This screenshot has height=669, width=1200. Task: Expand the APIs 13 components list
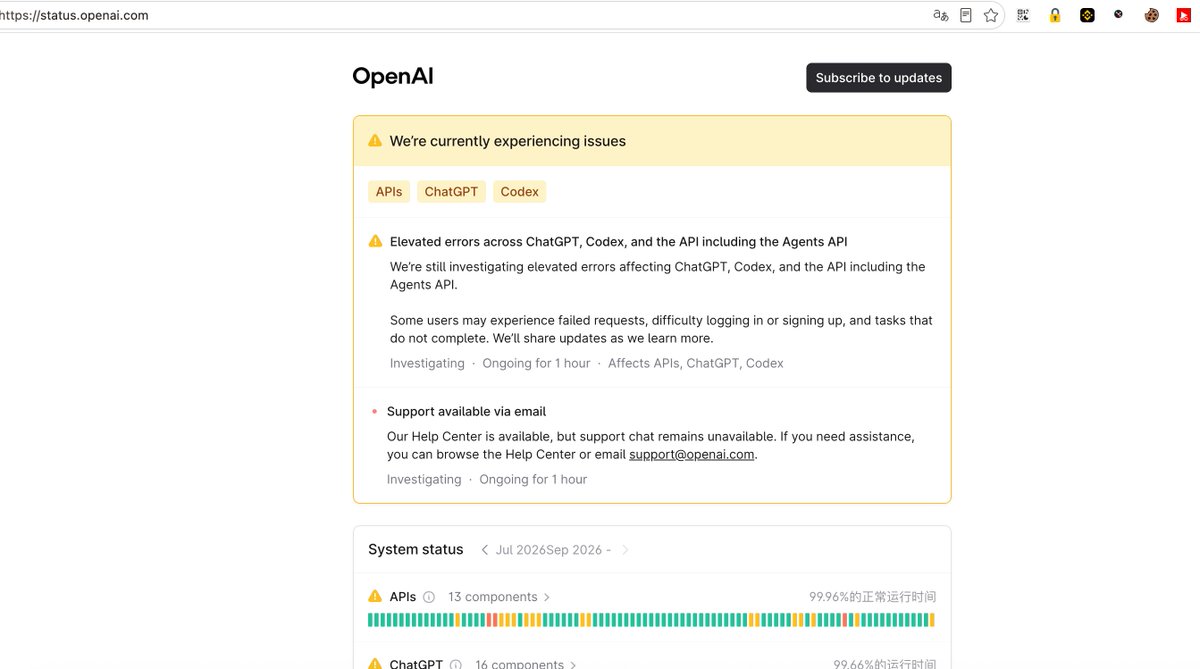tap(499, 597)
